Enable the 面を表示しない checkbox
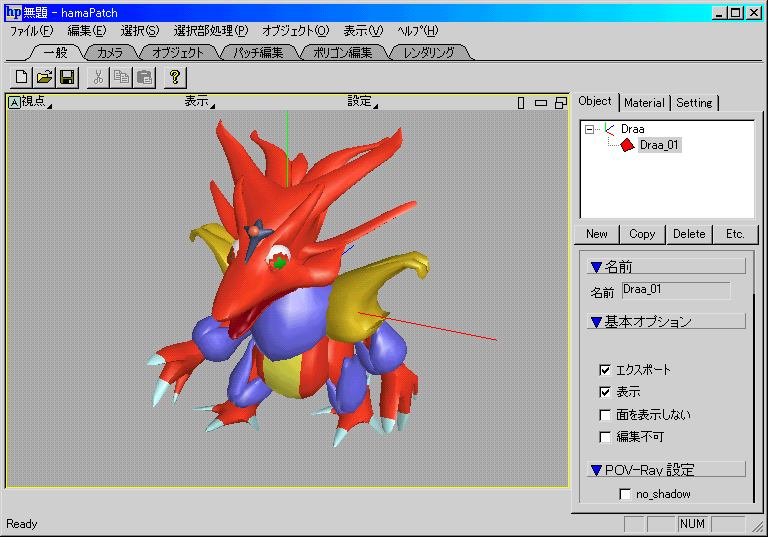Screen dimensions: 768x537 point(605,415)
